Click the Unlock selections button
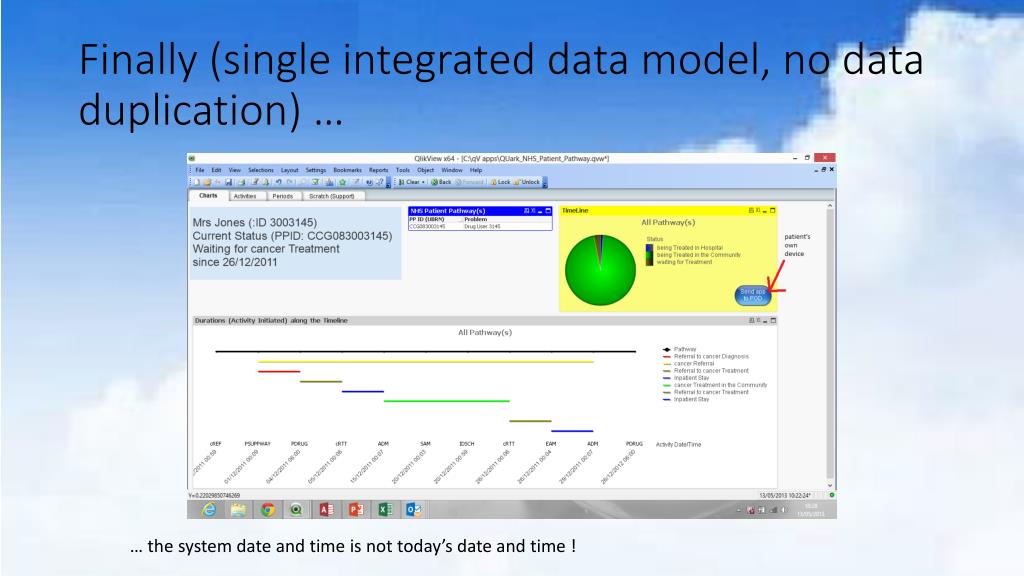 pos(527,182)
